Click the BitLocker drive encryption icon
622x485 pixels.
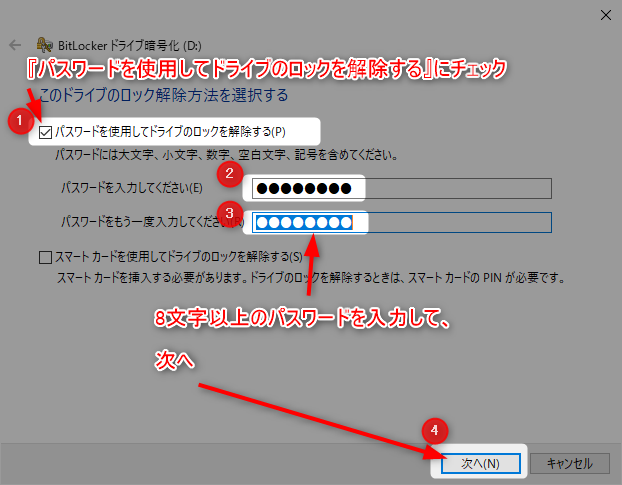click(x=44, y=45)
